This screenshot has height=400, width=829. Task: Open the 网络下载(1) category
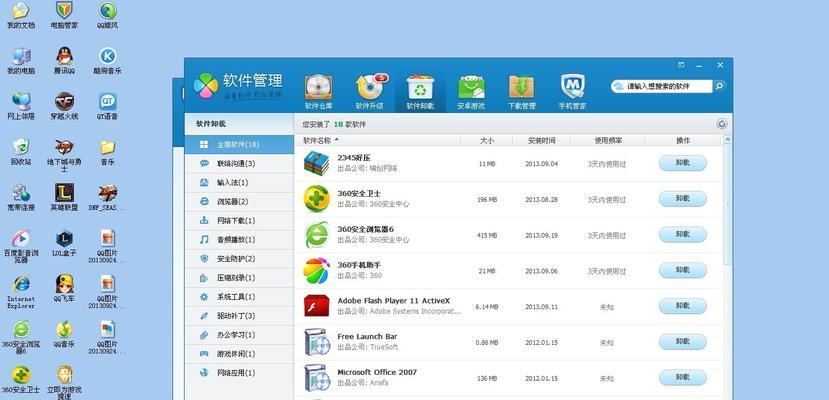[x=239, y=220]
